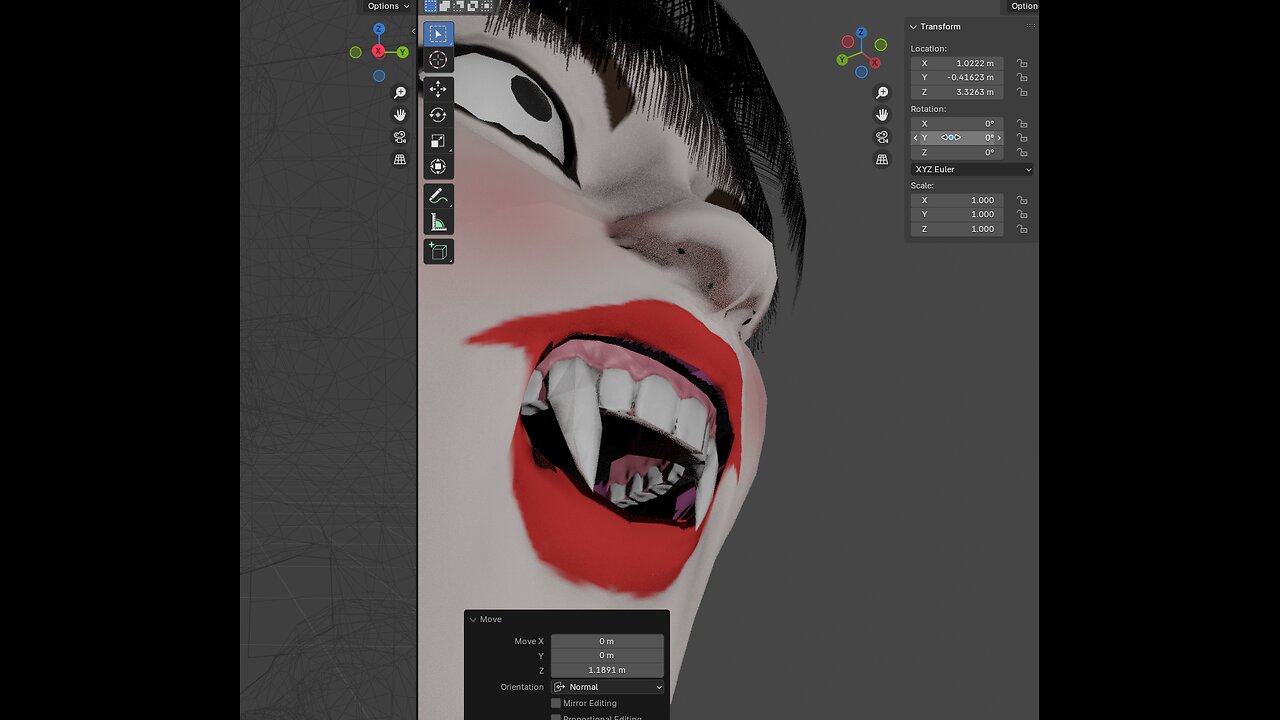Screen dimensions: 1280x720
Task: Click labeled Y axis on face viewport gizmo
Action: click(x=843, y=60)
